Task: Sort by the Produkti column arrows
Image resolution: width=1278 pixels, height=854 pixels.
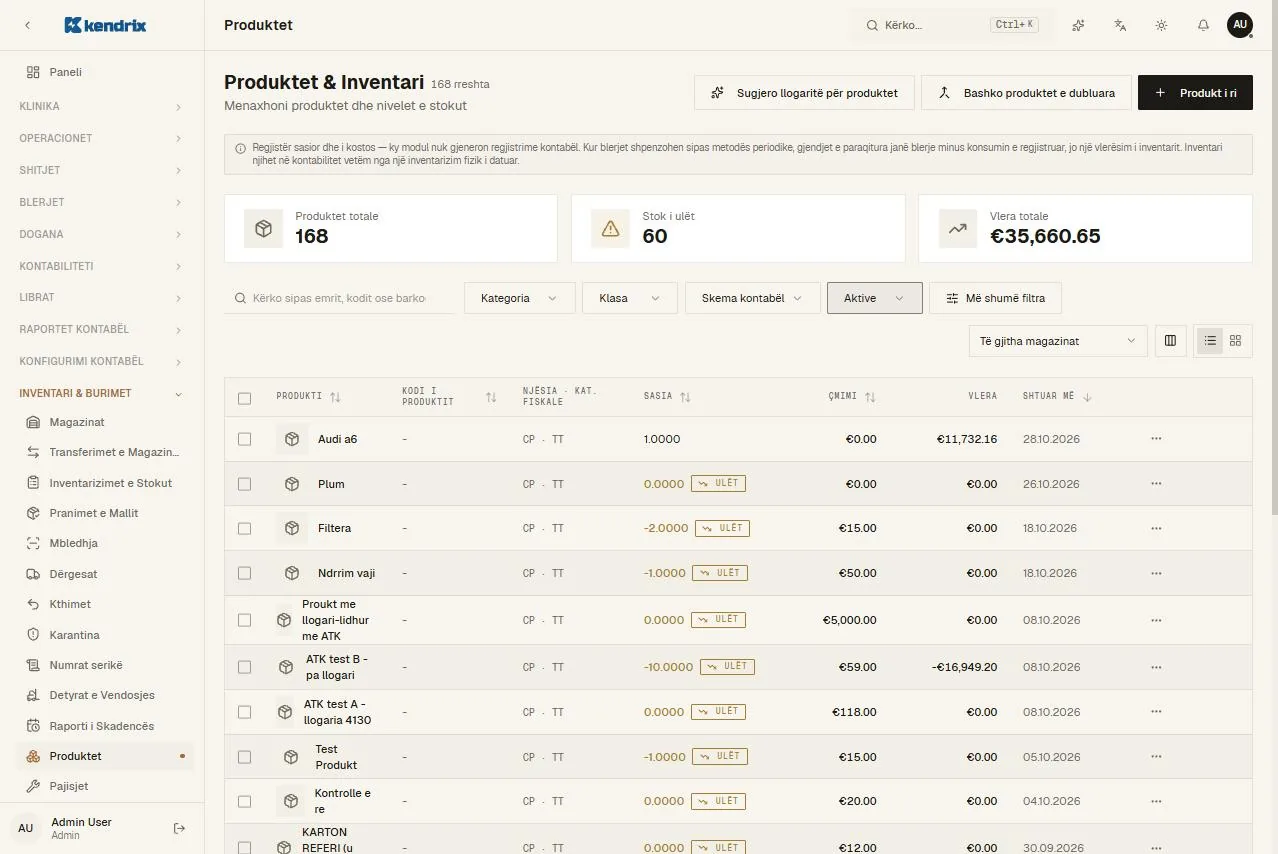Action: point(335,397)
